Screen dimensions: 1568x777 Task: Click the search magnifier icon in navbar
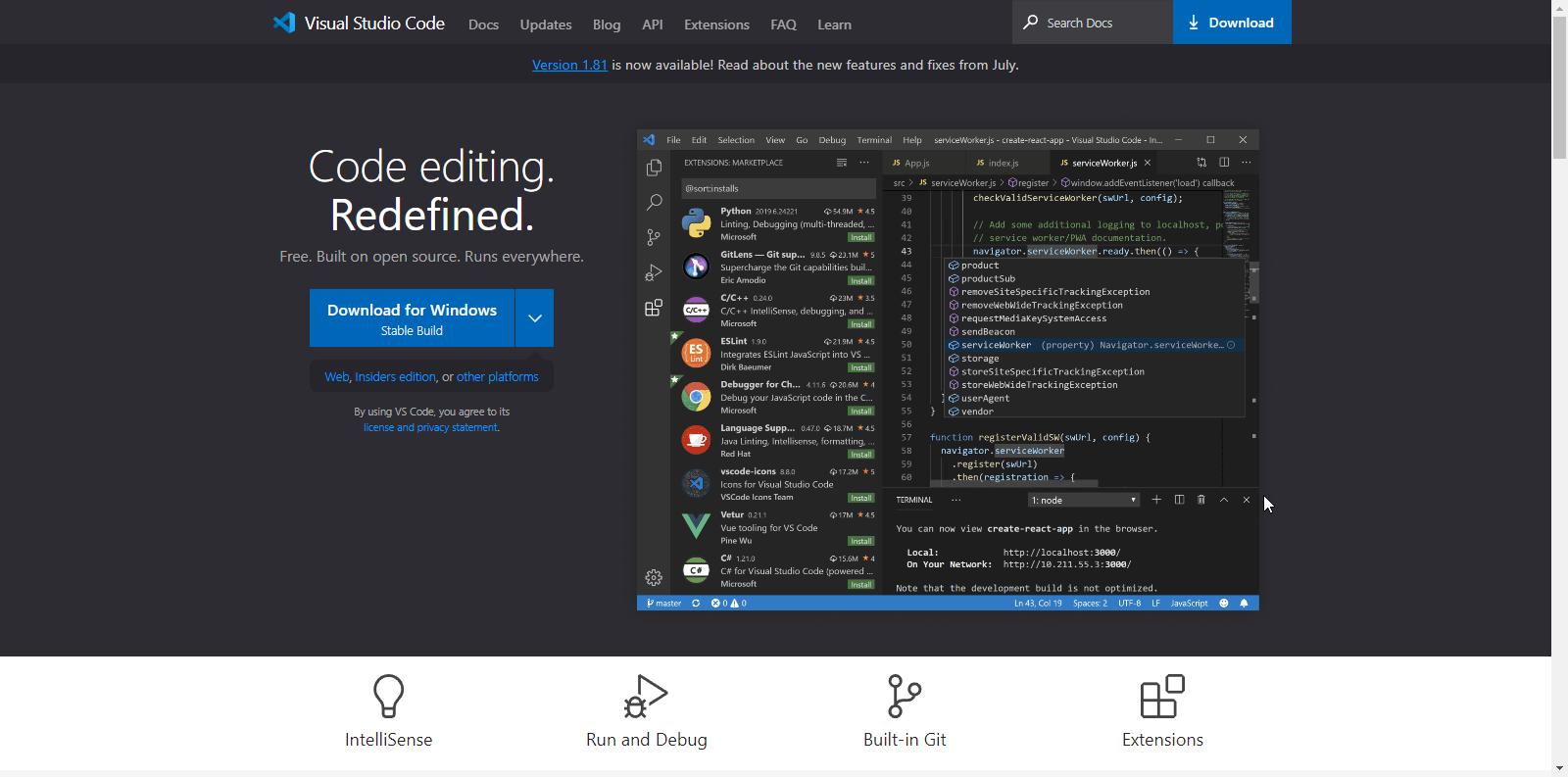click(x=1030, y=22)
